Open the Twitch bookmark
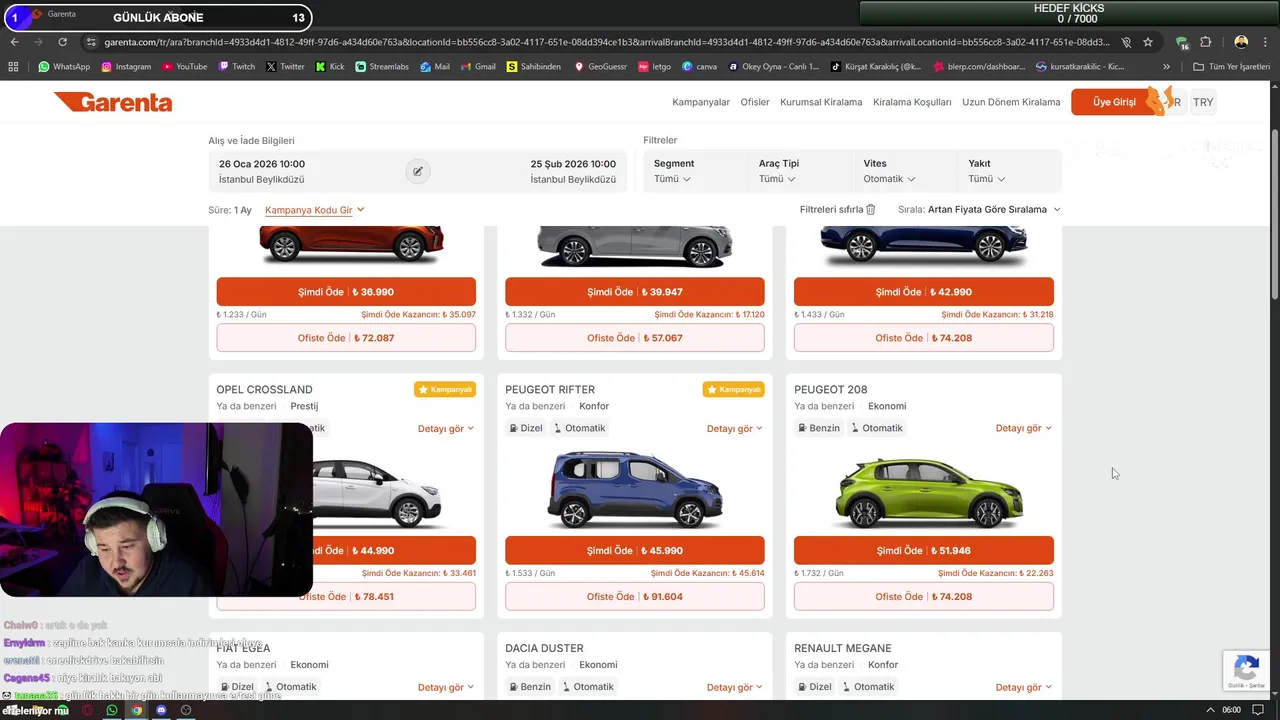Screen dimensions: 1280x720 236,67
